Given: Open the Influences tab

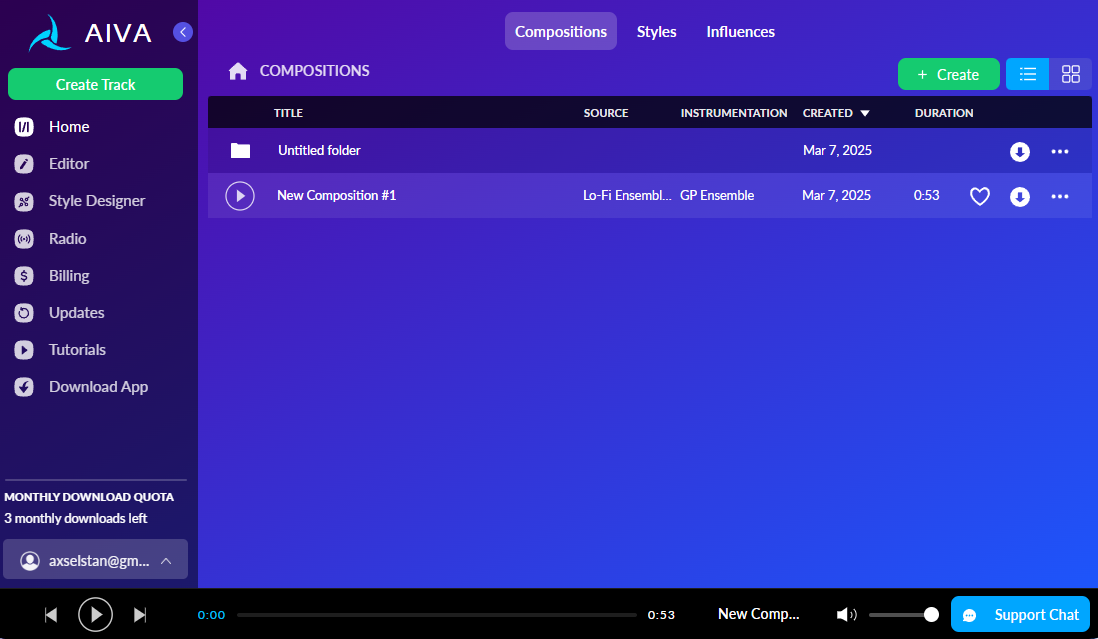Looking at the screenshot, I should coord(740,32).
